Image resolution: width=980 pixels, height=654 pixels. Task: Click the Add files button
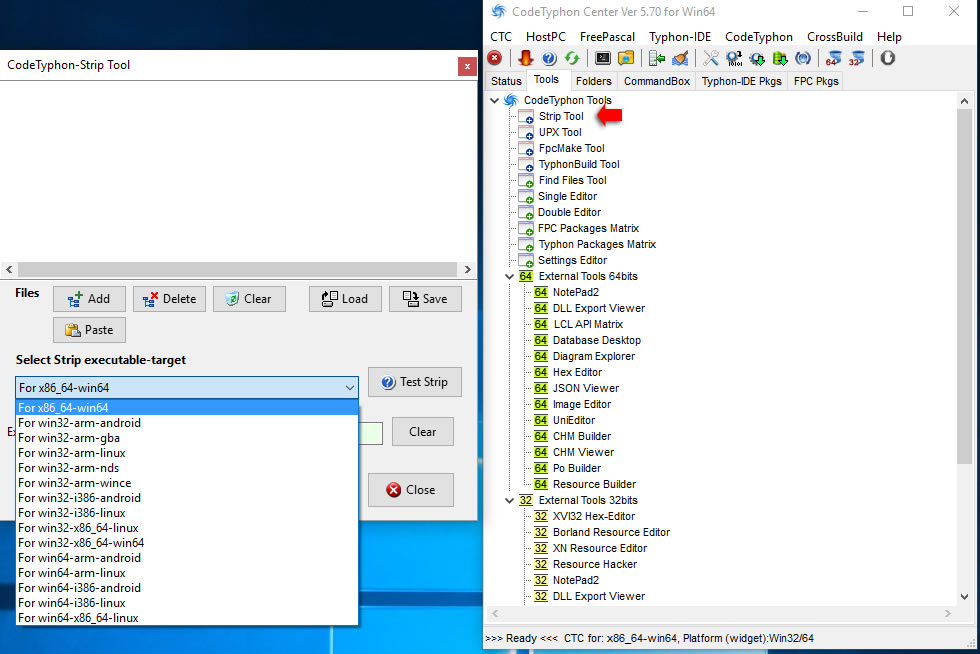(x=89, y=299)
